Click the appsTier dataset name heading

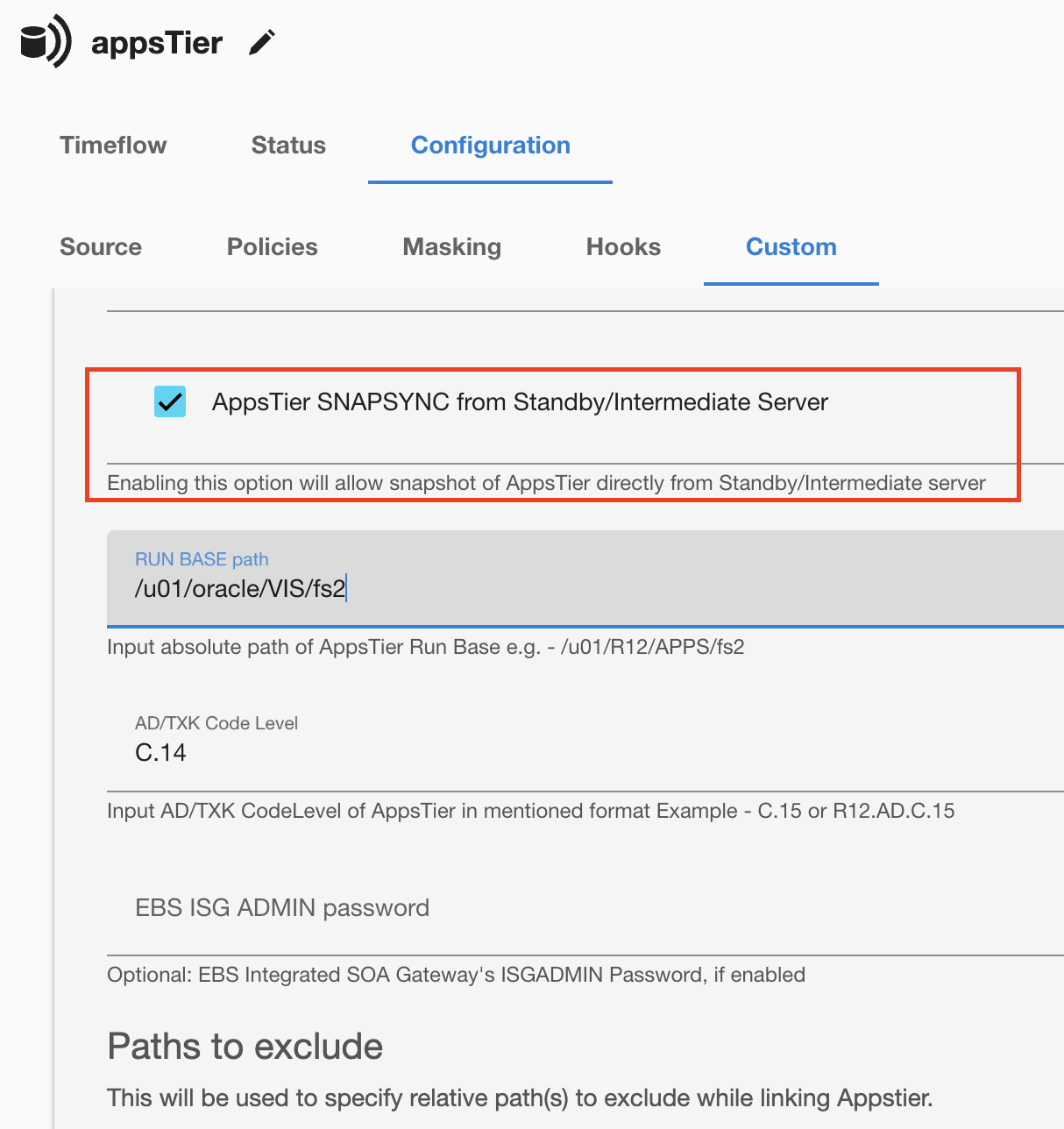tap(157, 43)
